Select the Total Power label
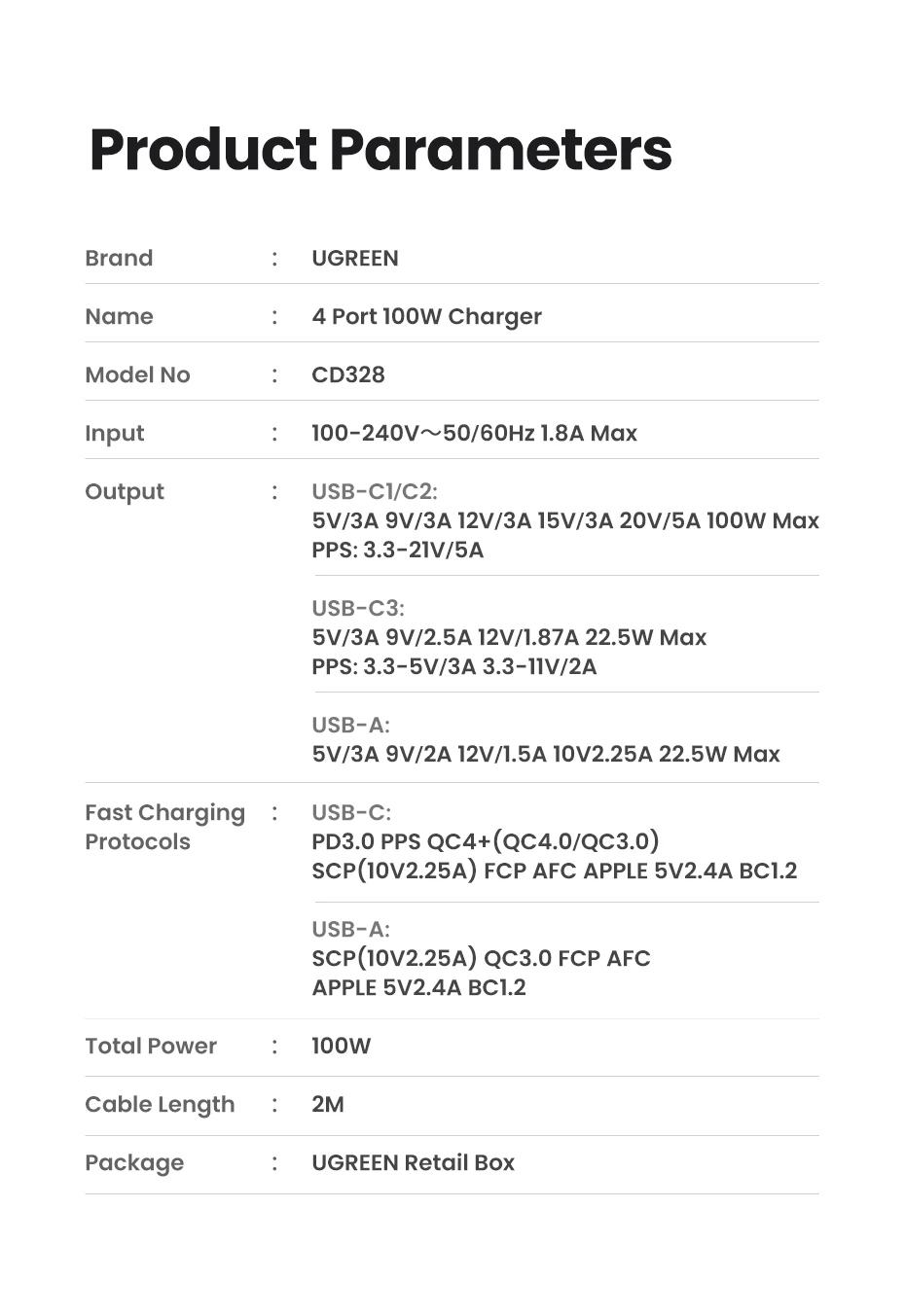Image resolution: width=905 pixels, height=1316 pixels. (x=151, y=1046)
